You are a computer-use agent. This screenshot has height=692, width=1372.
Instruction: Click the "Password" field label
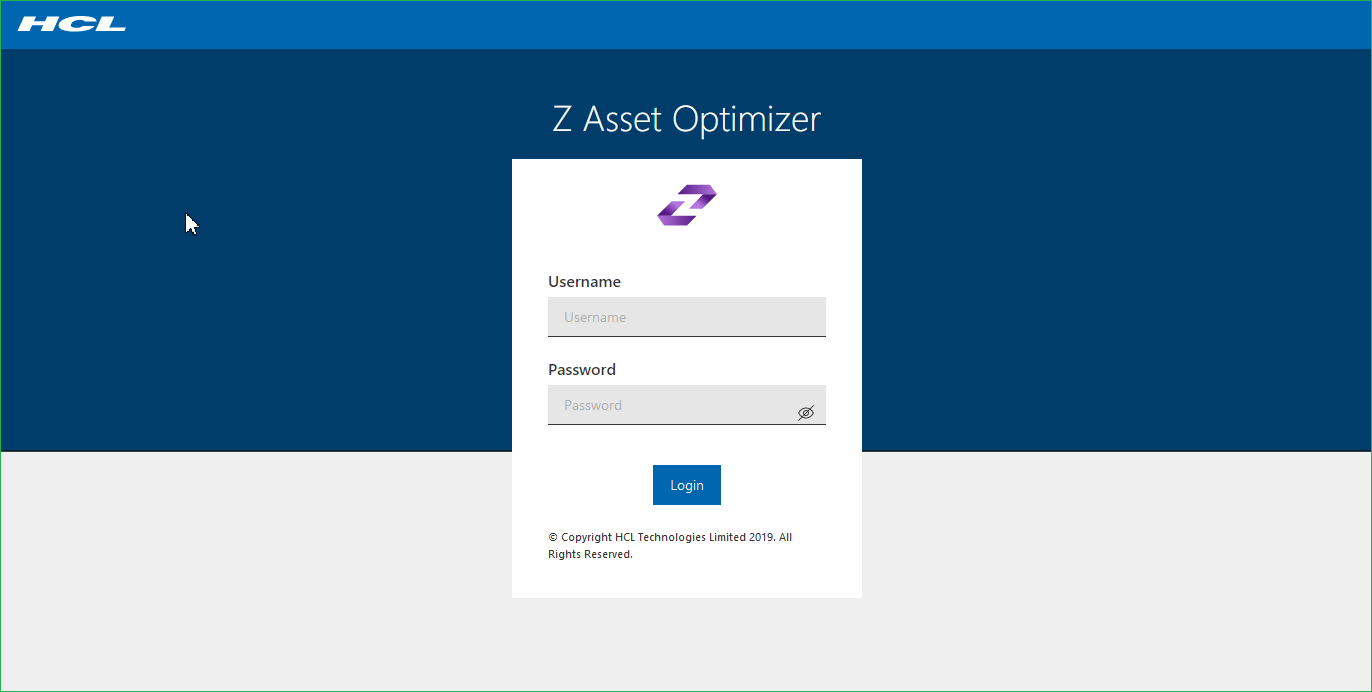tap(582, 370)
